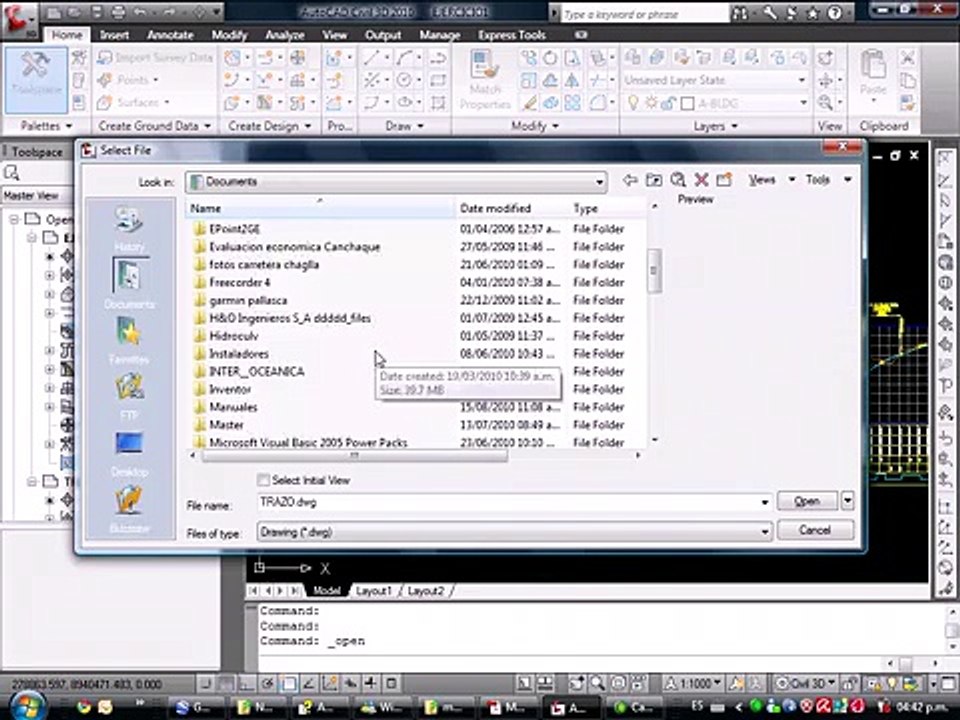Select the Documents shortcut in Places sidebar
Screen dimensions: 960x720
coord(129,282)
